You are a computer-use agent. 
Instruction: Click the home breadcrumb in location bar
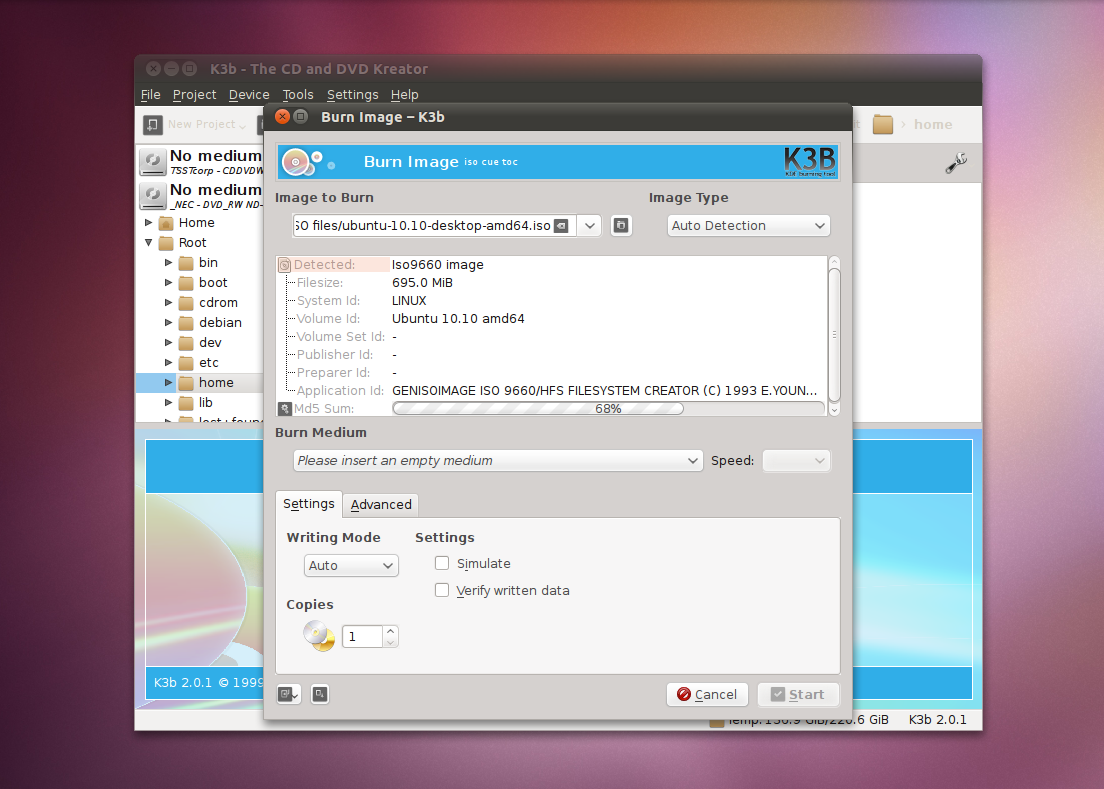(x=933, y=125)
